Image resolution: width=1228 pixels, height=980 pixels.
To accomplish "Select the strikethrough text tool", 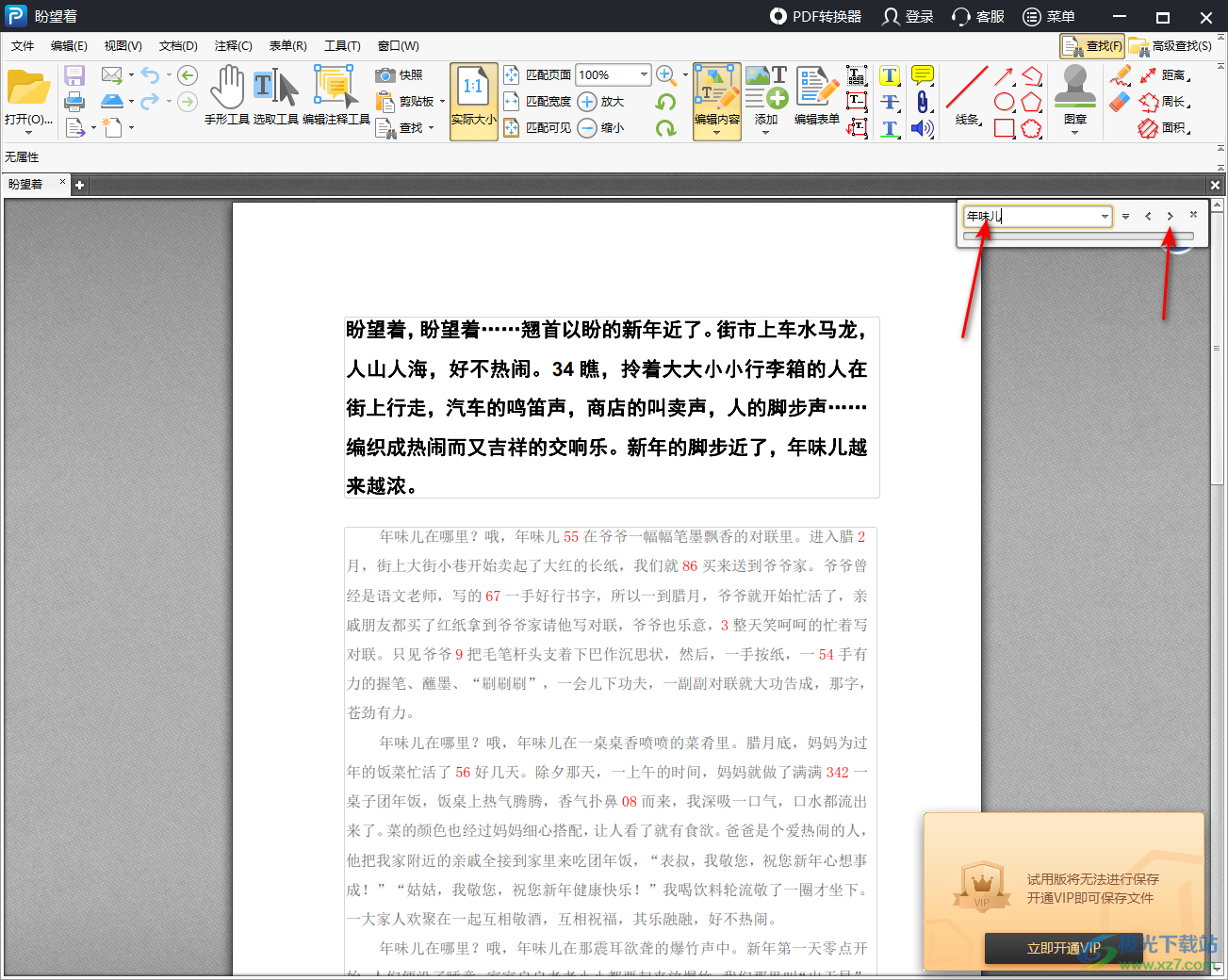I will pyautogui.click(x=890, y=102).
